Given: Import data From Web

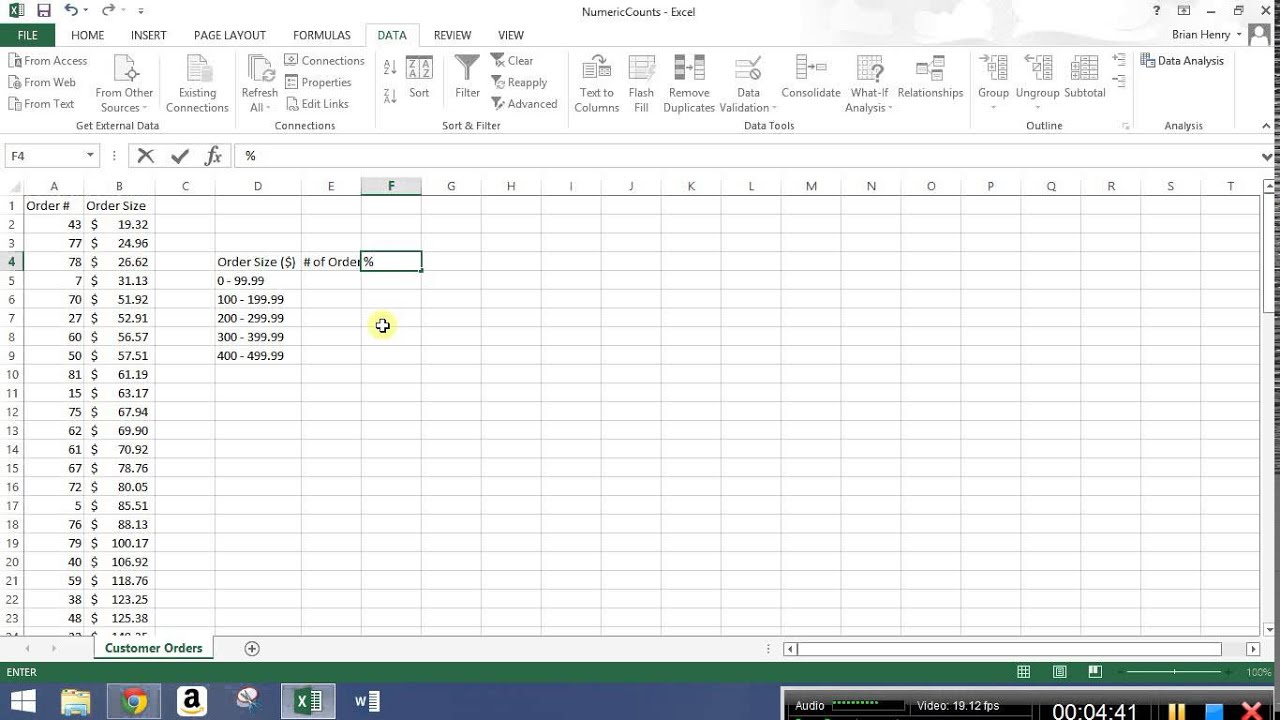Looking at the screenshot, I should 42,83.
